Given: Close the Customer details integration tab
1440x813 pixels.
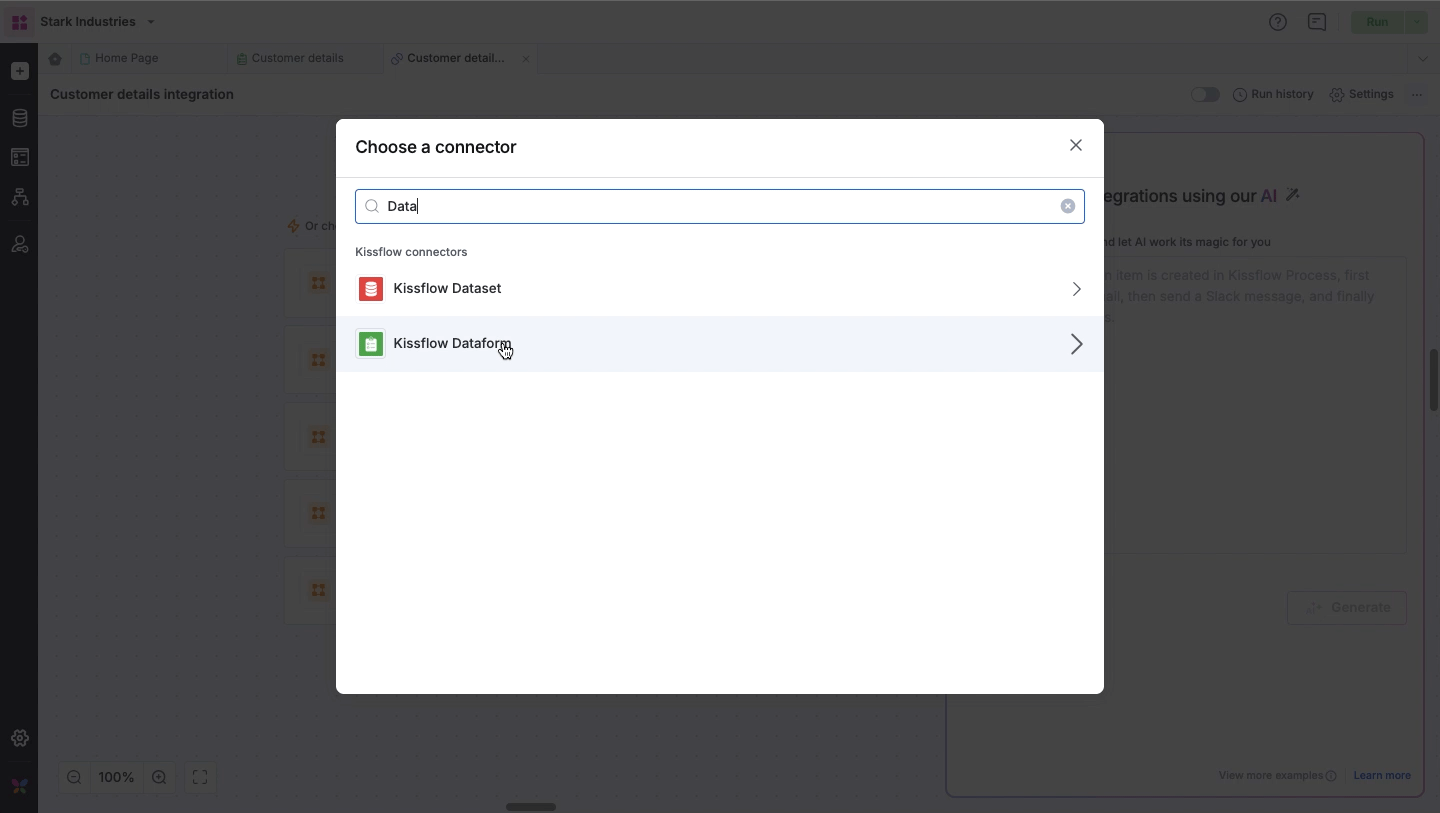Looking at the screenshot, I should click(526, 59).
